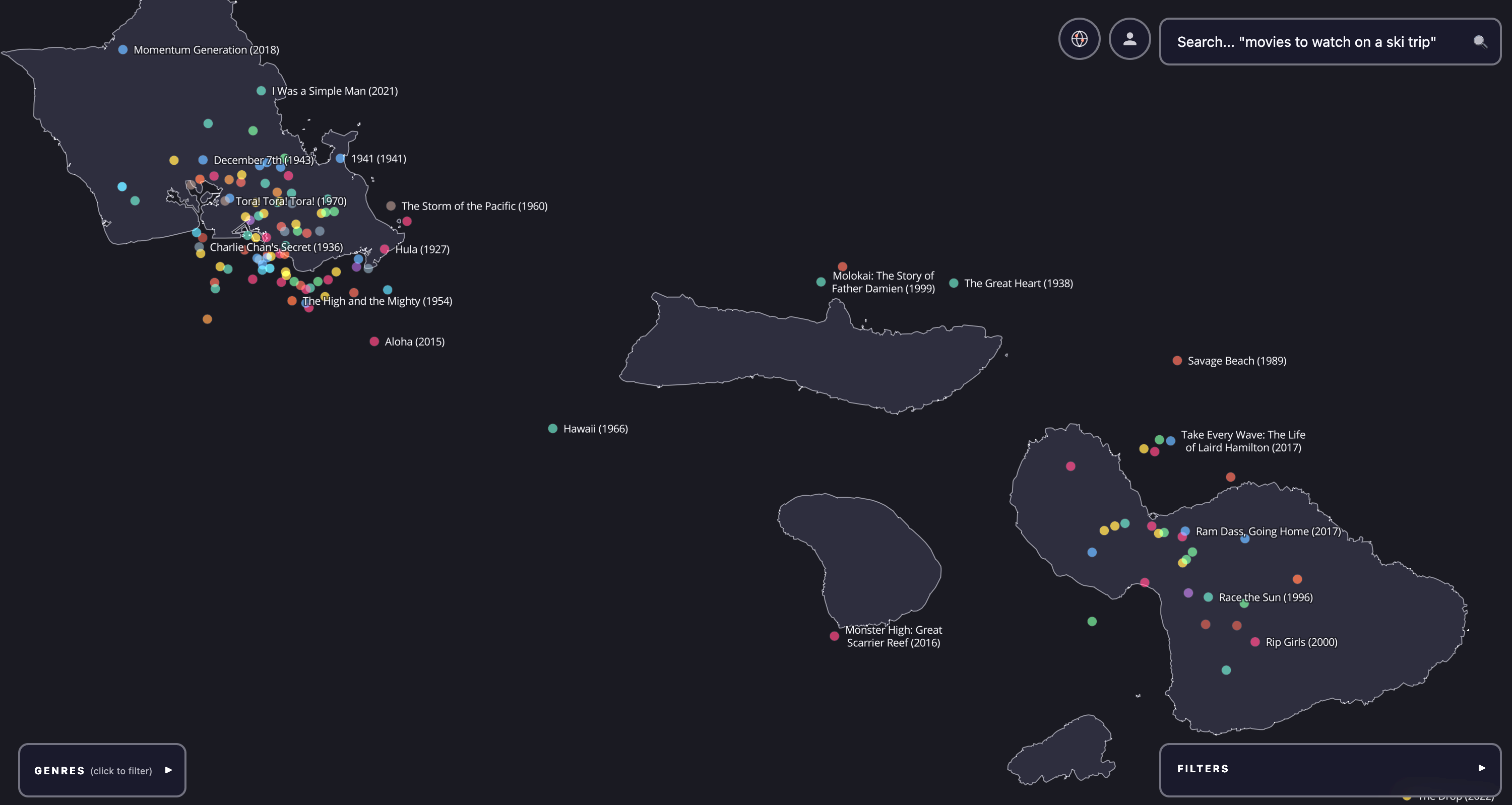Select the Storm of the Pacific marker
This screenshot has height=805, width=1512.
[x=390, y=206]
